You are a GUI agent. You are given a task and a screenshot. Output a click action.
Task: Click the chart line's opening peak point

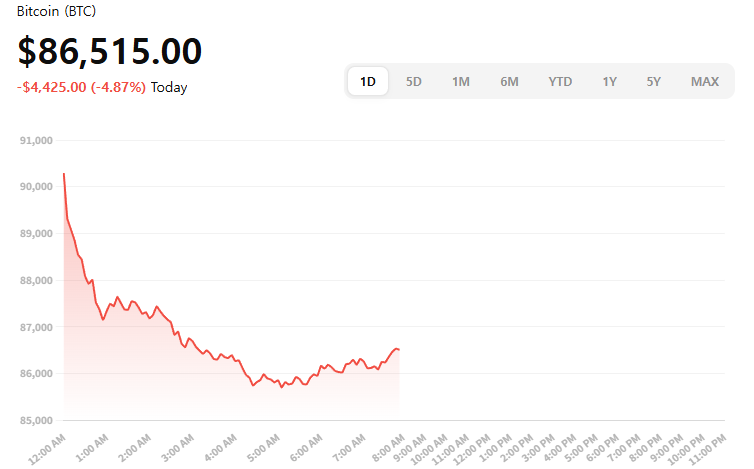(64, 174)
